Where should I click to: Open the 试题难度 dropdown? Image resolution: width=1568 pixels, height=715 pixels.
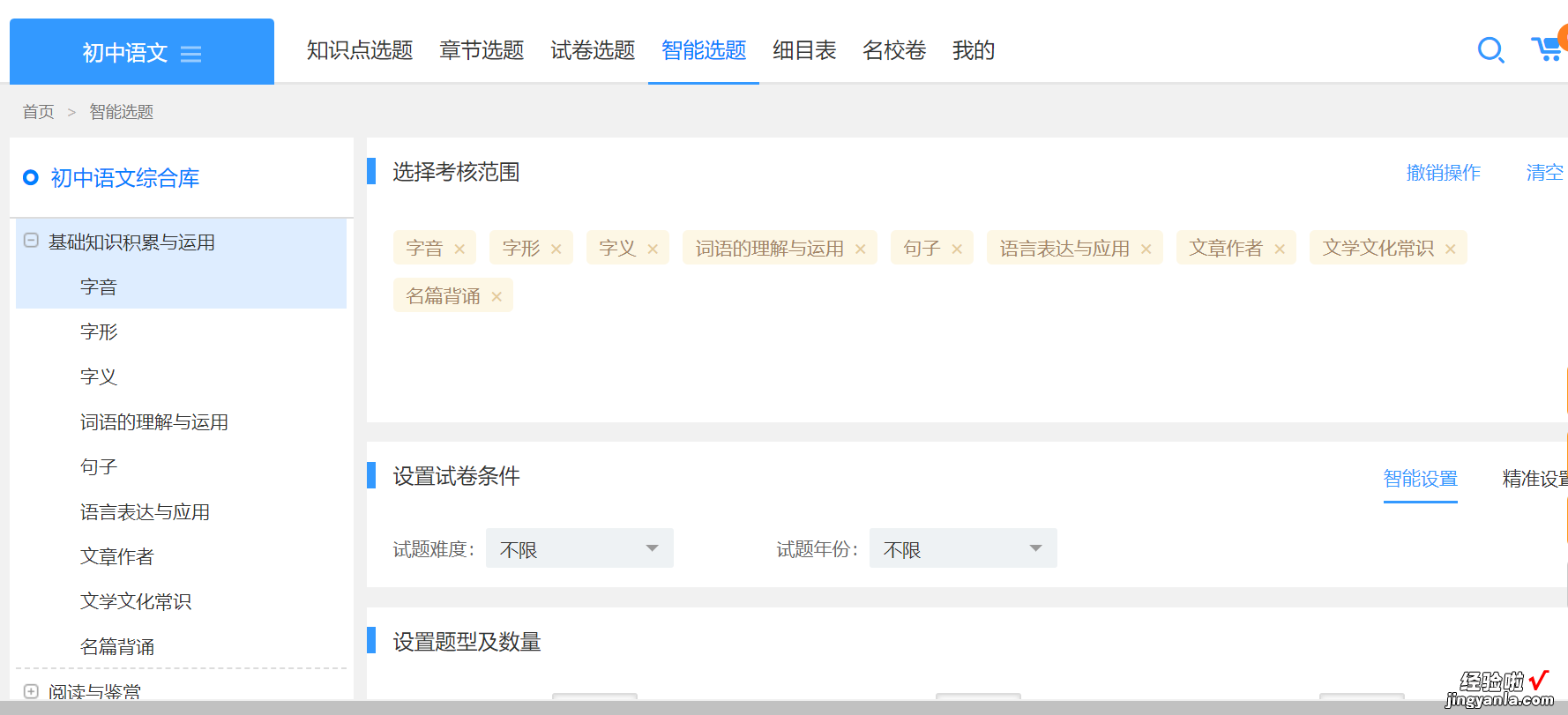[579, 548]
